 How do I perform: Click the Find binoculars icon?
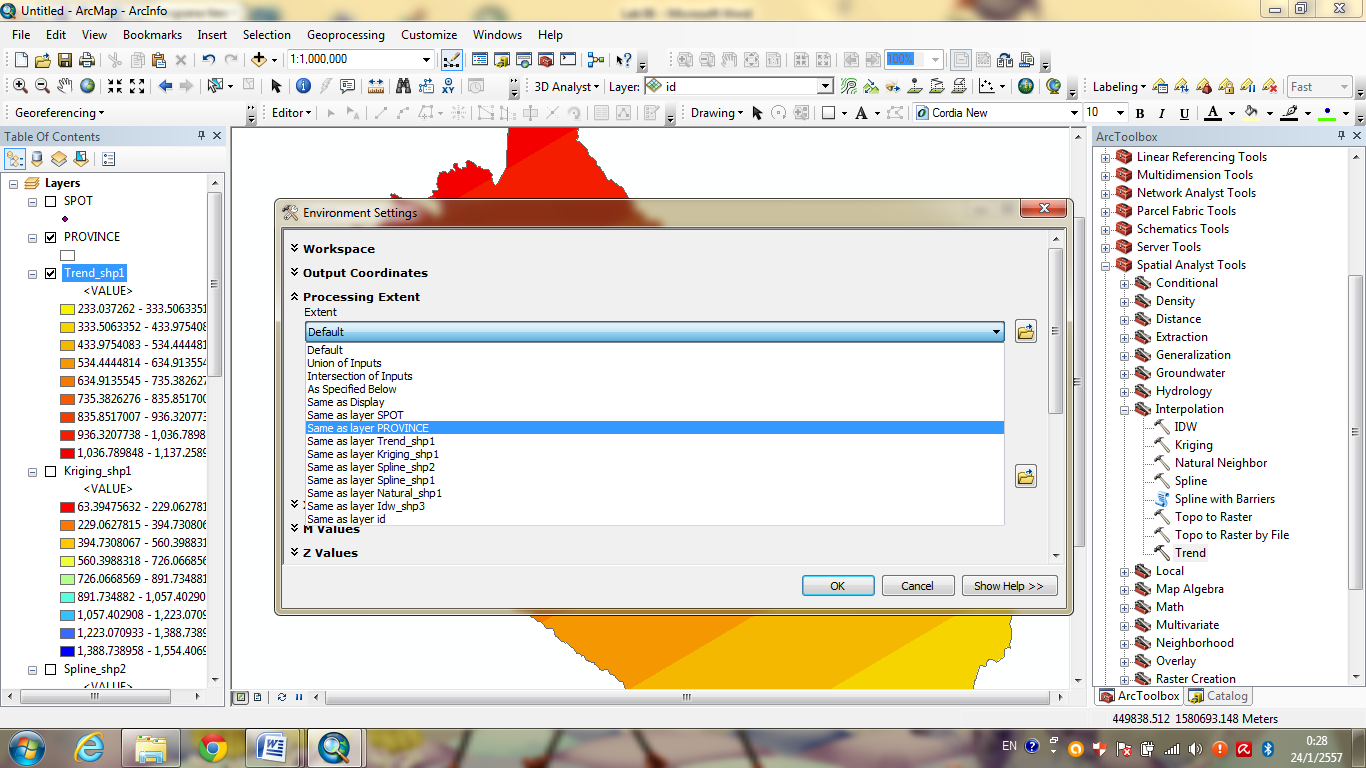(403, 86)
